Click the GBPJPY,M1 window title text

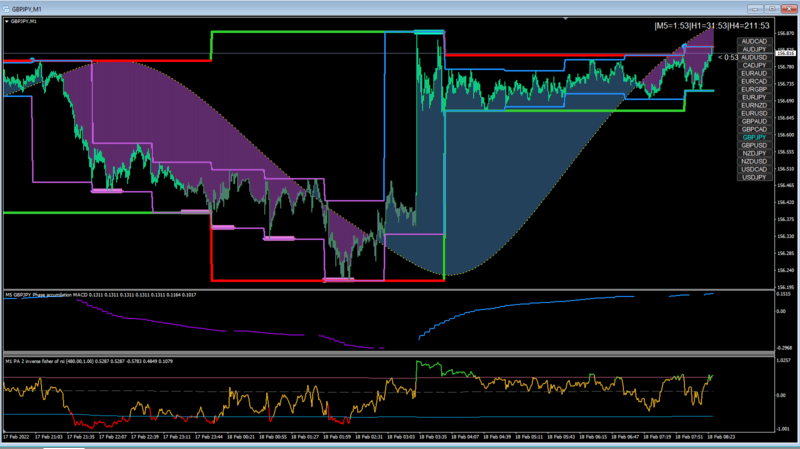coord(27,9)
